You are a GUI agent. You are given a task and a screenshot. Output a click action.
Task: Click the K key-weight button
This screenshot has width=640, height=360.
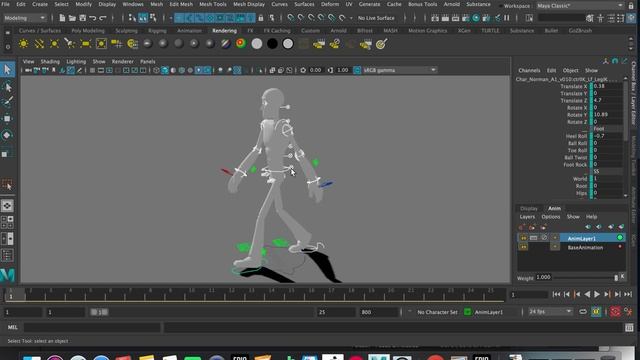click(x=622, y=277)
